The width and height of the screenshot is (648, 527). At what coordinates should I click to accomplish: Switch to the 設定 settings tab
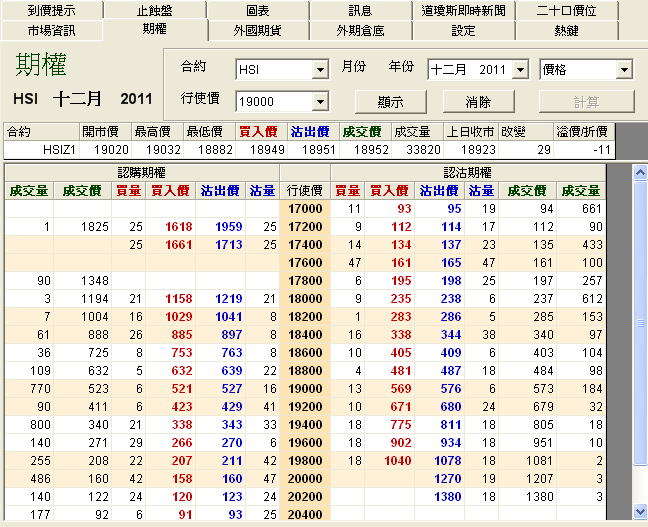[463, 30]
